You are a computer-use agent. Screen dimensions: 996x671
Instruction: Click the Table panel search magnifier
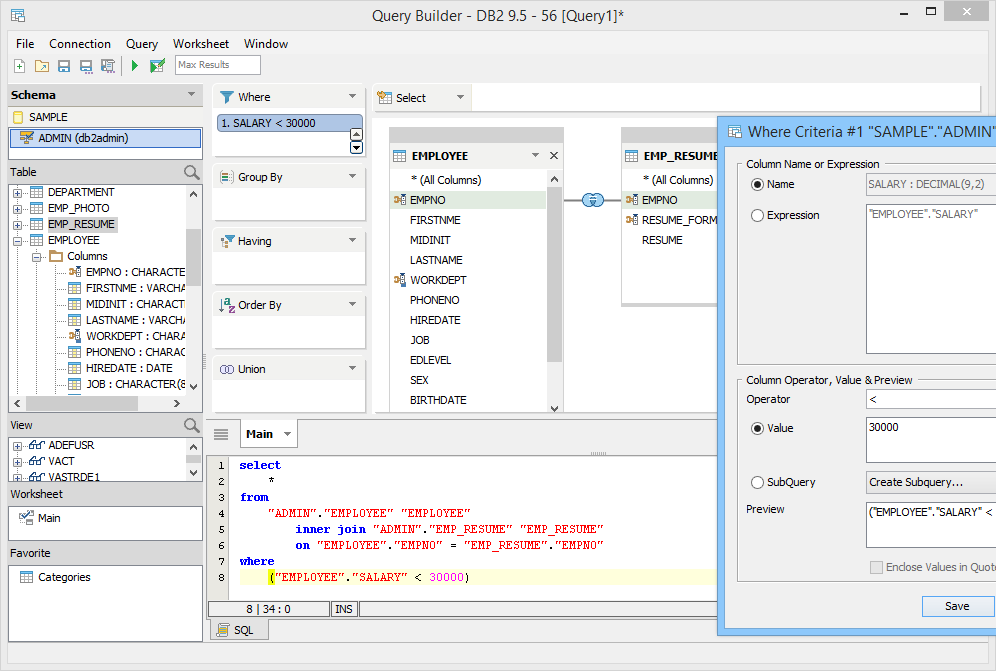pyautogui.click(x=191, y=172)
